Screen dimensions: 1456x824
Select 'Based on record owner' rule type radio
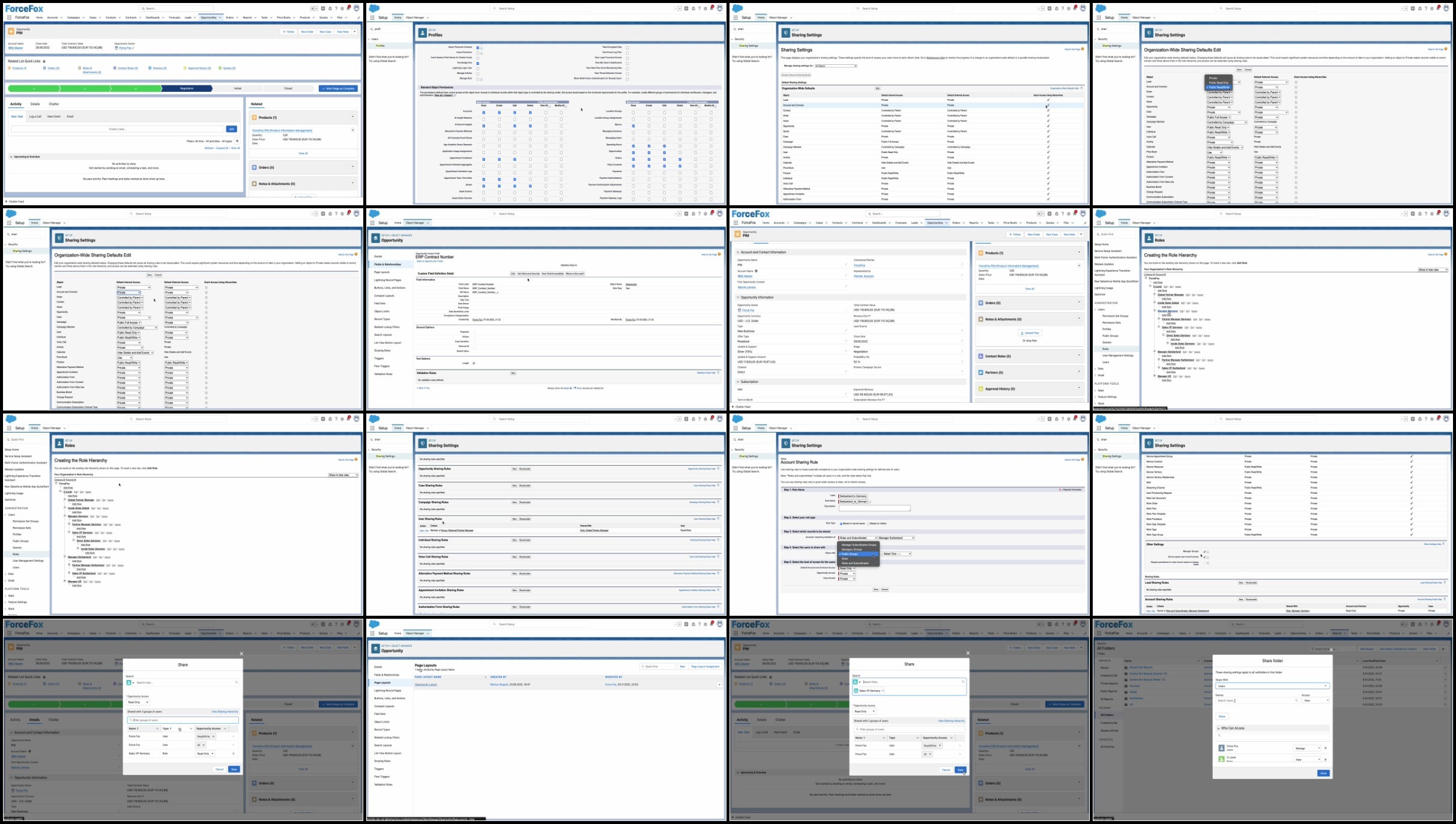pyautogui.click(x=841, y=524)
